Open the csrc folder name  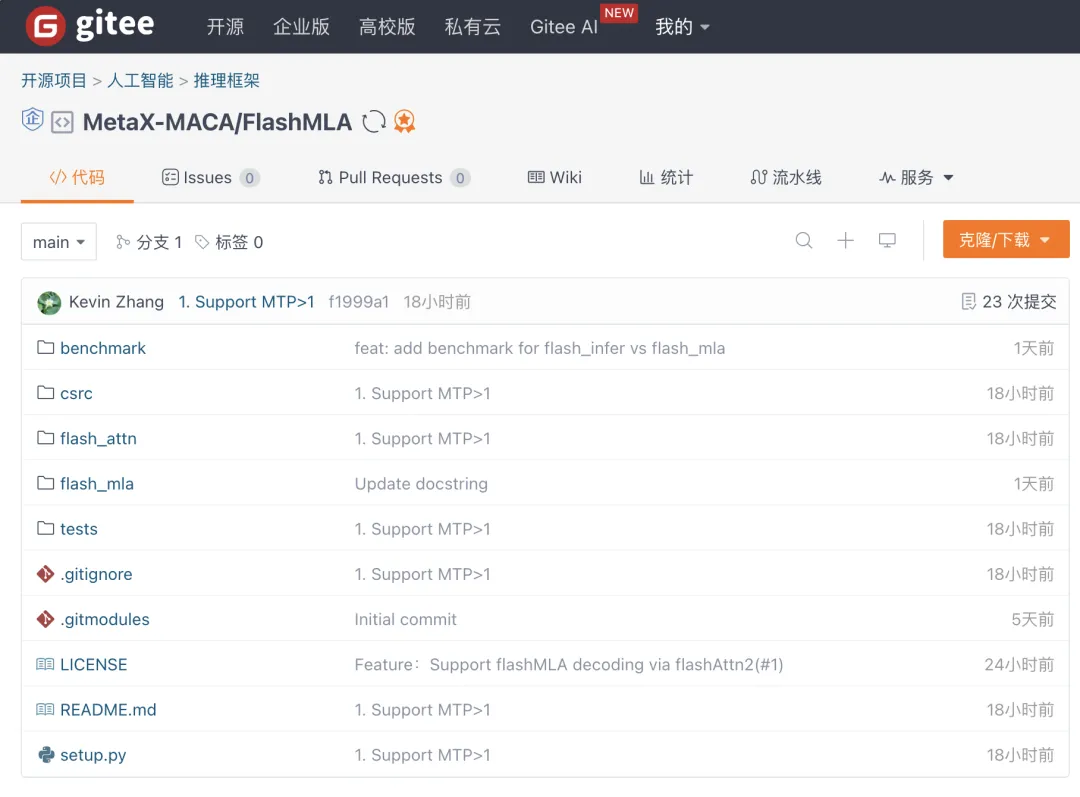pos(76,393)
